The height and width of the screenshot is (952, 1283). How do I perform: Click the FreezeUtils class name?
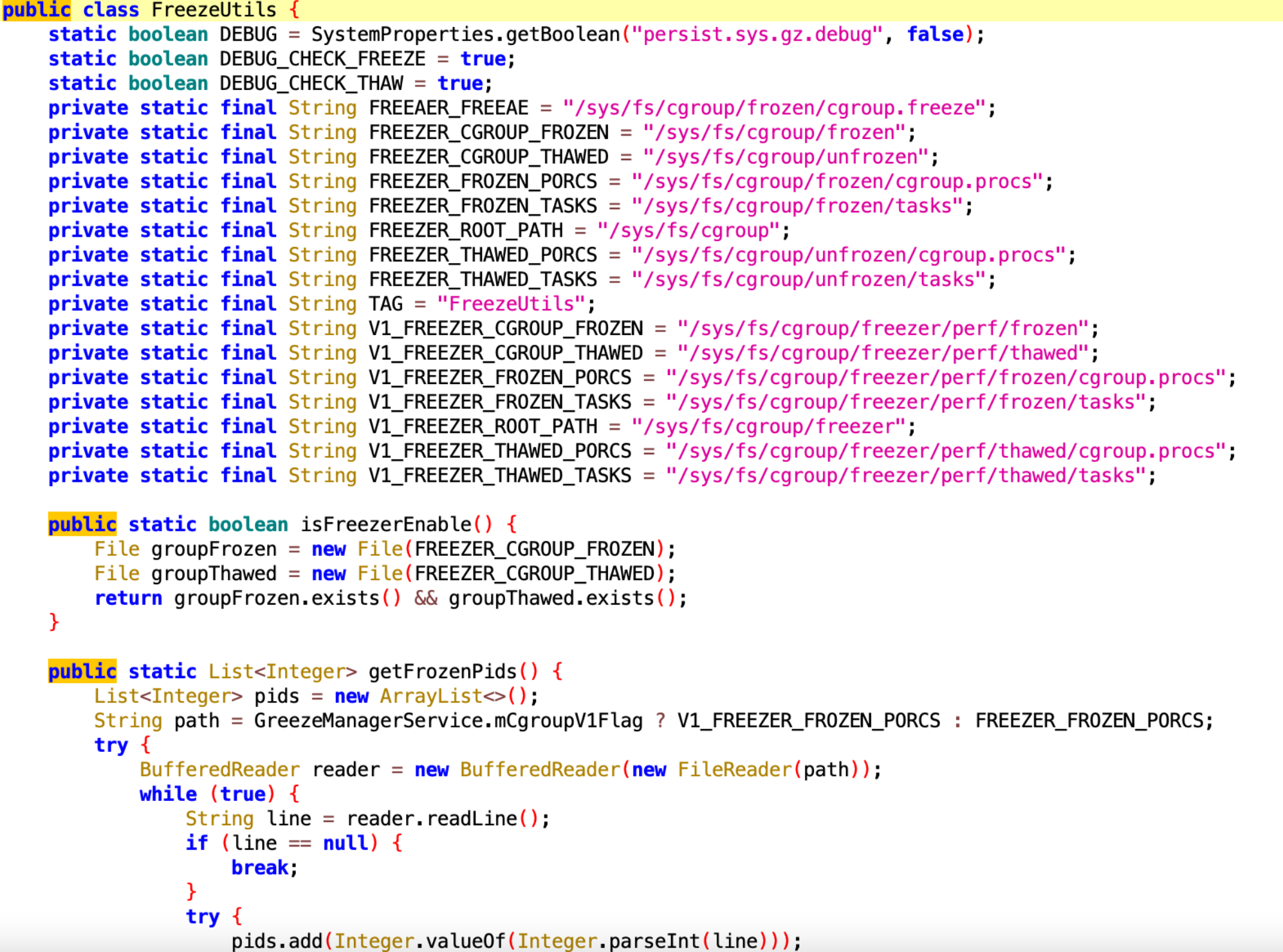(x=214, y=10)
